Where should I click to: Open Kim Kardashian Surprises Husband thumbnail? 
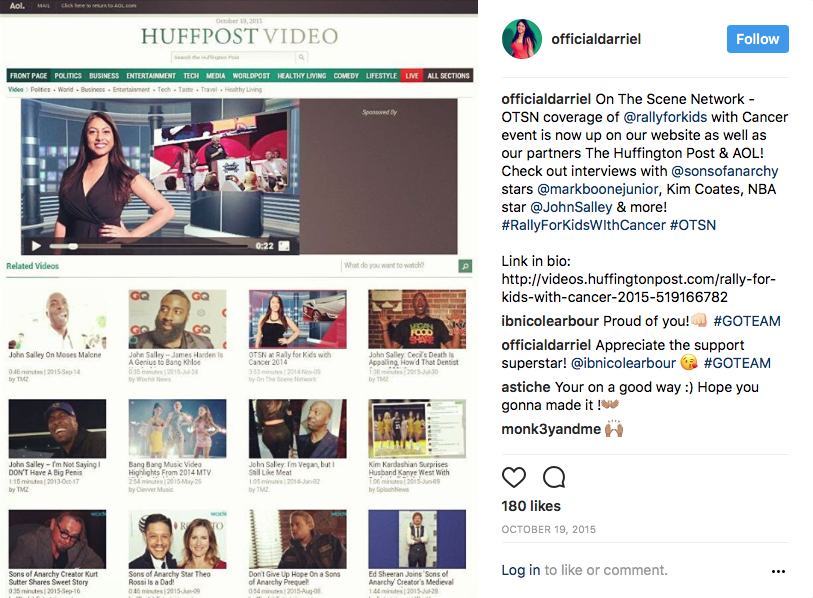(x=417, y=428)
